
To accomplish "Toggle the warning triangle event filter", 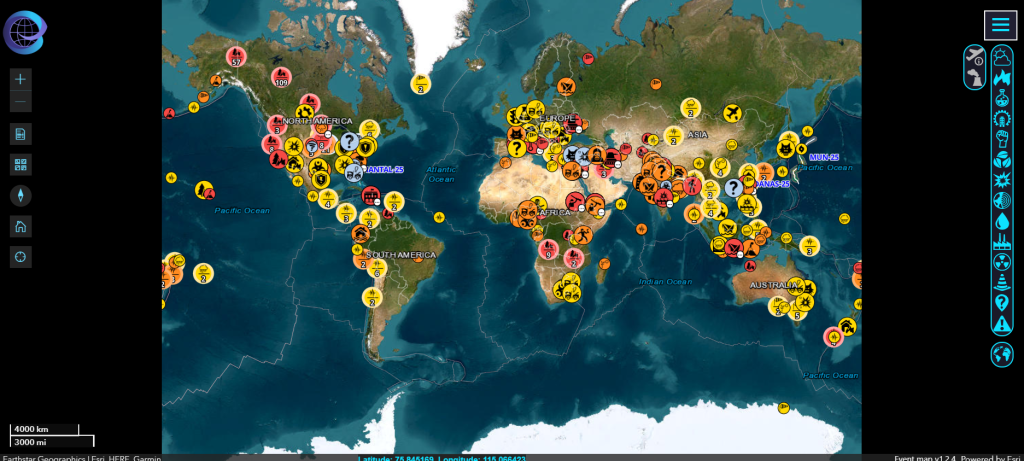I will tap(1002, 323).
